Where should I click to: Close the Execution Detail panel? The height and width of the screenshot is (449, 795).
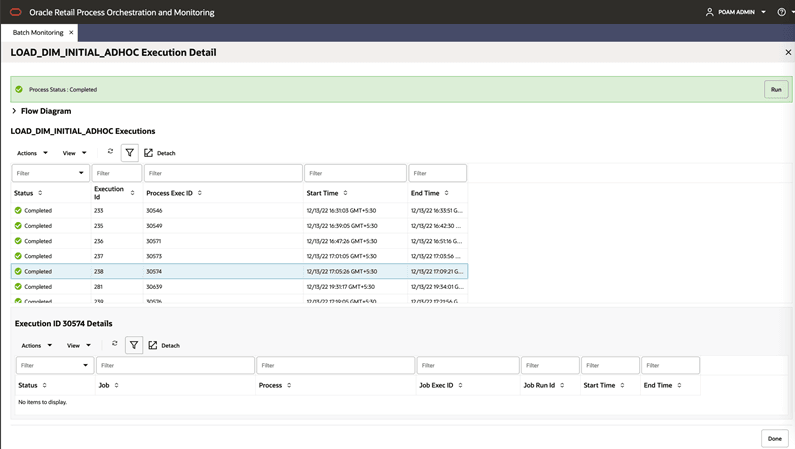788,52
